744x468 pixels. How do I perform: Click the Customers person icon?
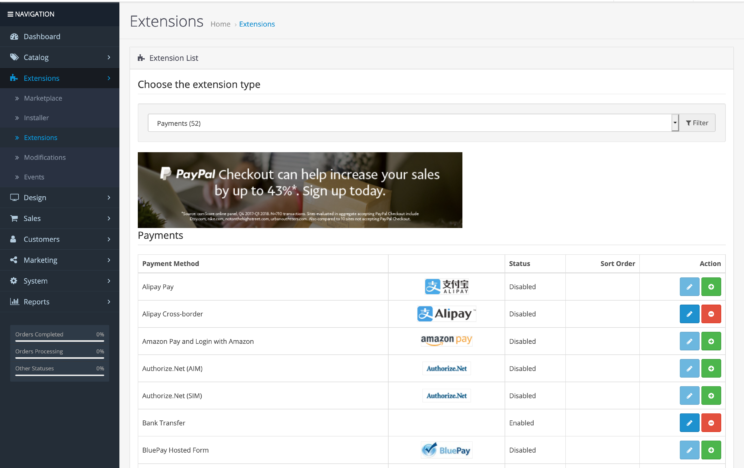coord(13,239)
